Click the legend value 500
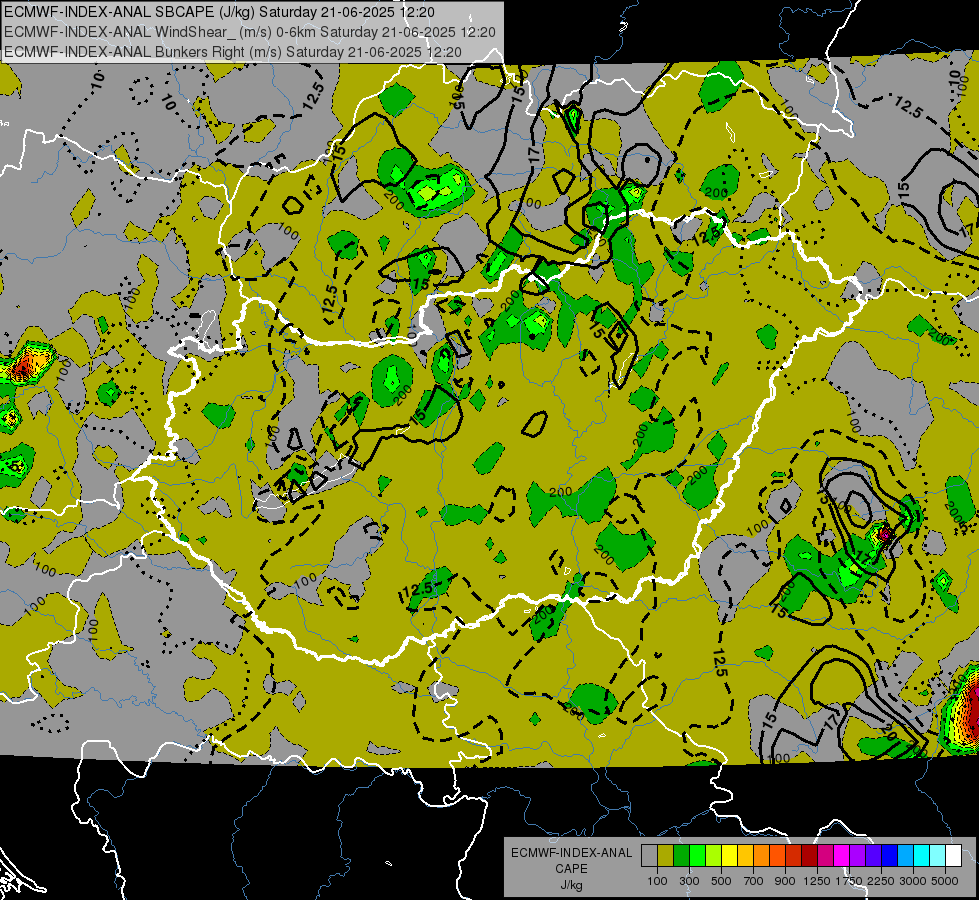The width and height of the screenshot is (979, 900). (x=721, y=881)
